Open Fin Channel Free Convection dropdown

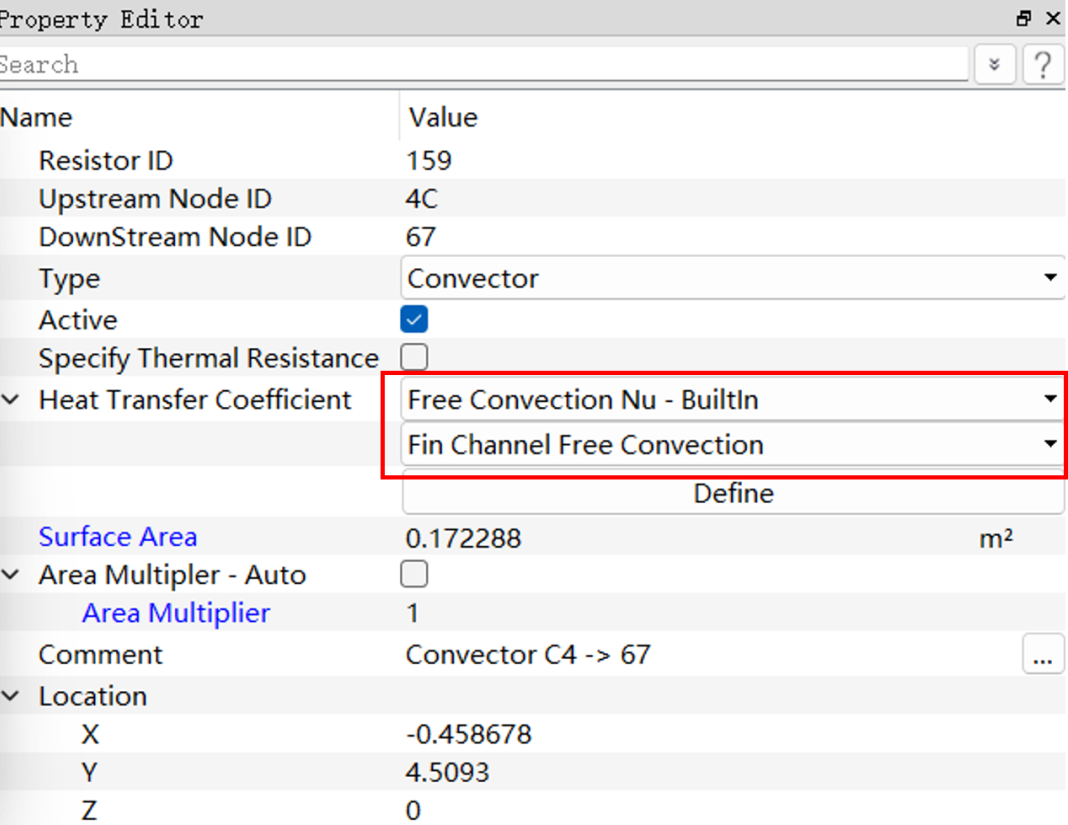(x=733, y=444)
